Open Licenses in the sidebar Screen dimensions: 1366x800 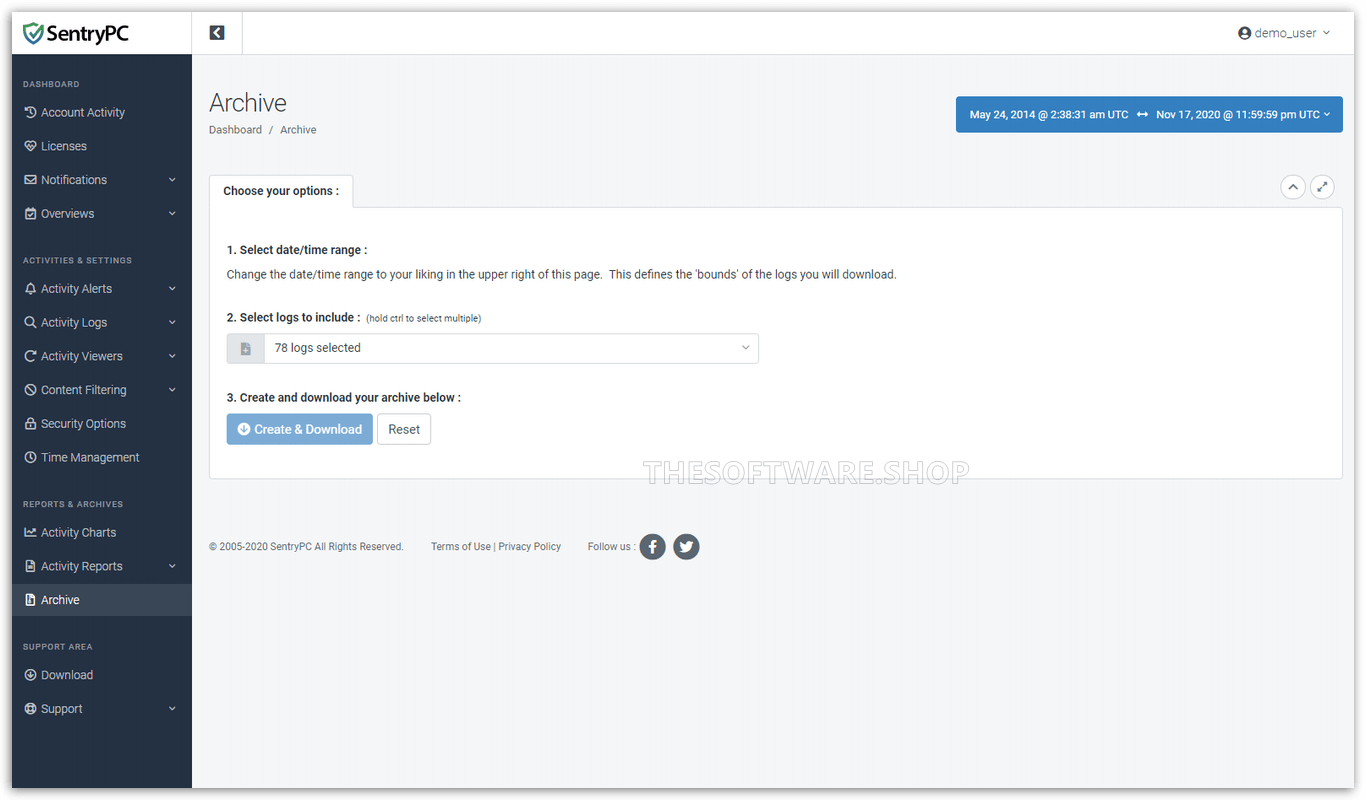click(x=64, y=146)
